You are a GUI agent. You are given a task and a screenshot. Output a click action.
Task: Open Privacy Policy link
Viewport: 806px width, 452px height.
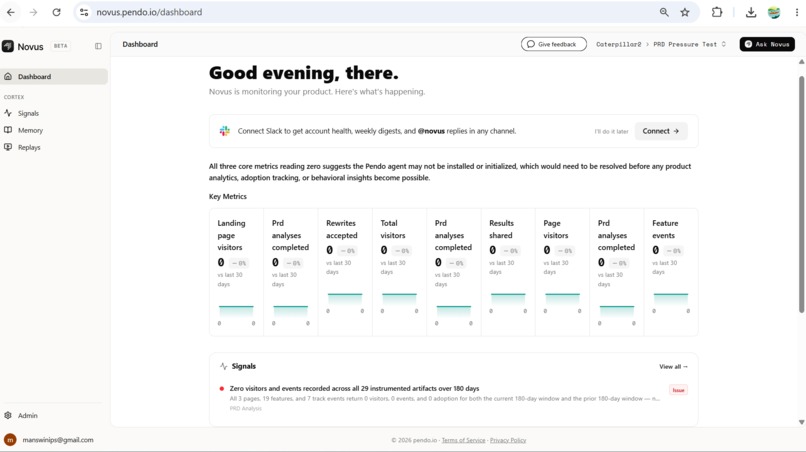pos(508,440)
